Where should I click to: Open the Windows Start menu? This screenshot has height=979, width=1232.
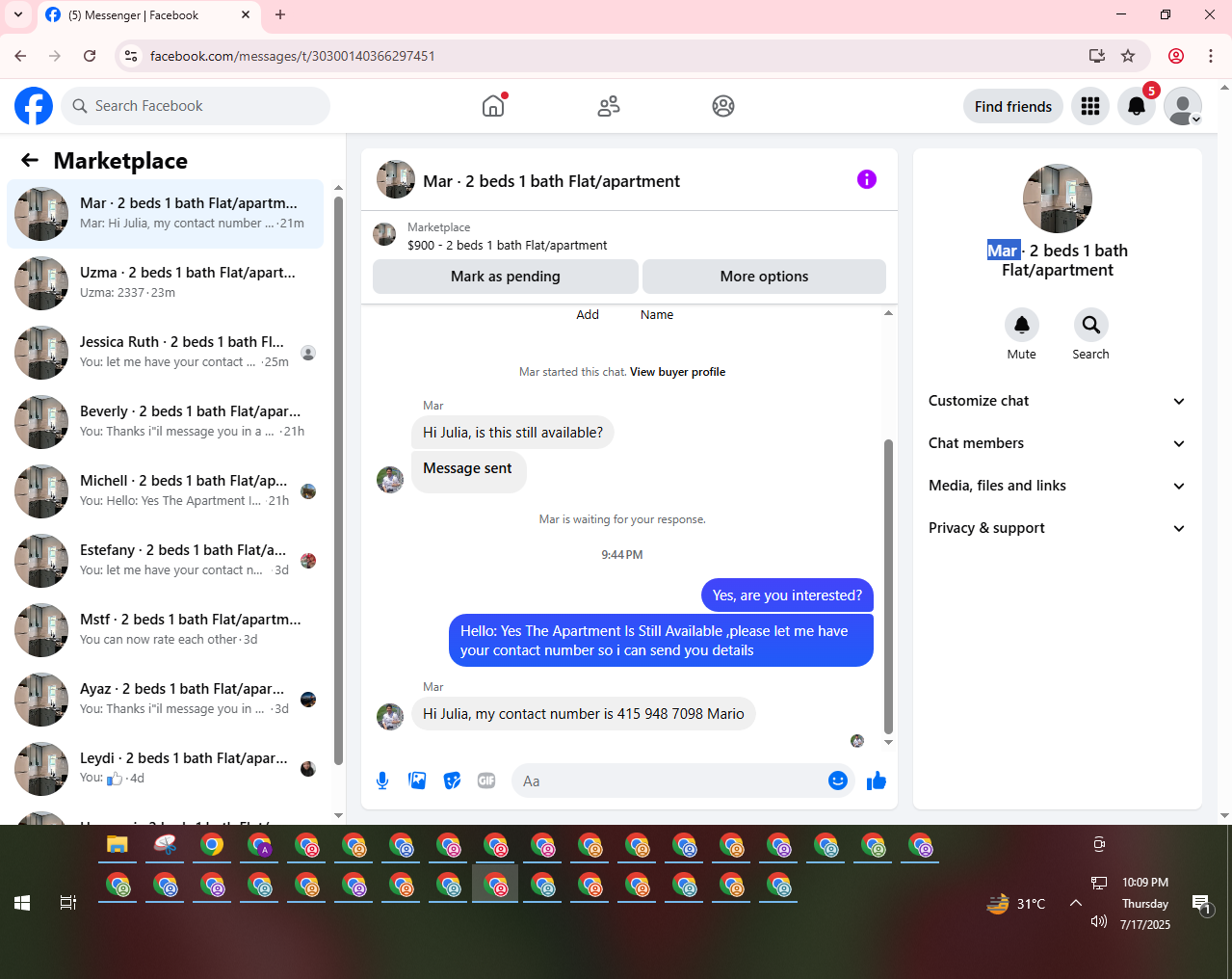[x=22, y=903]
